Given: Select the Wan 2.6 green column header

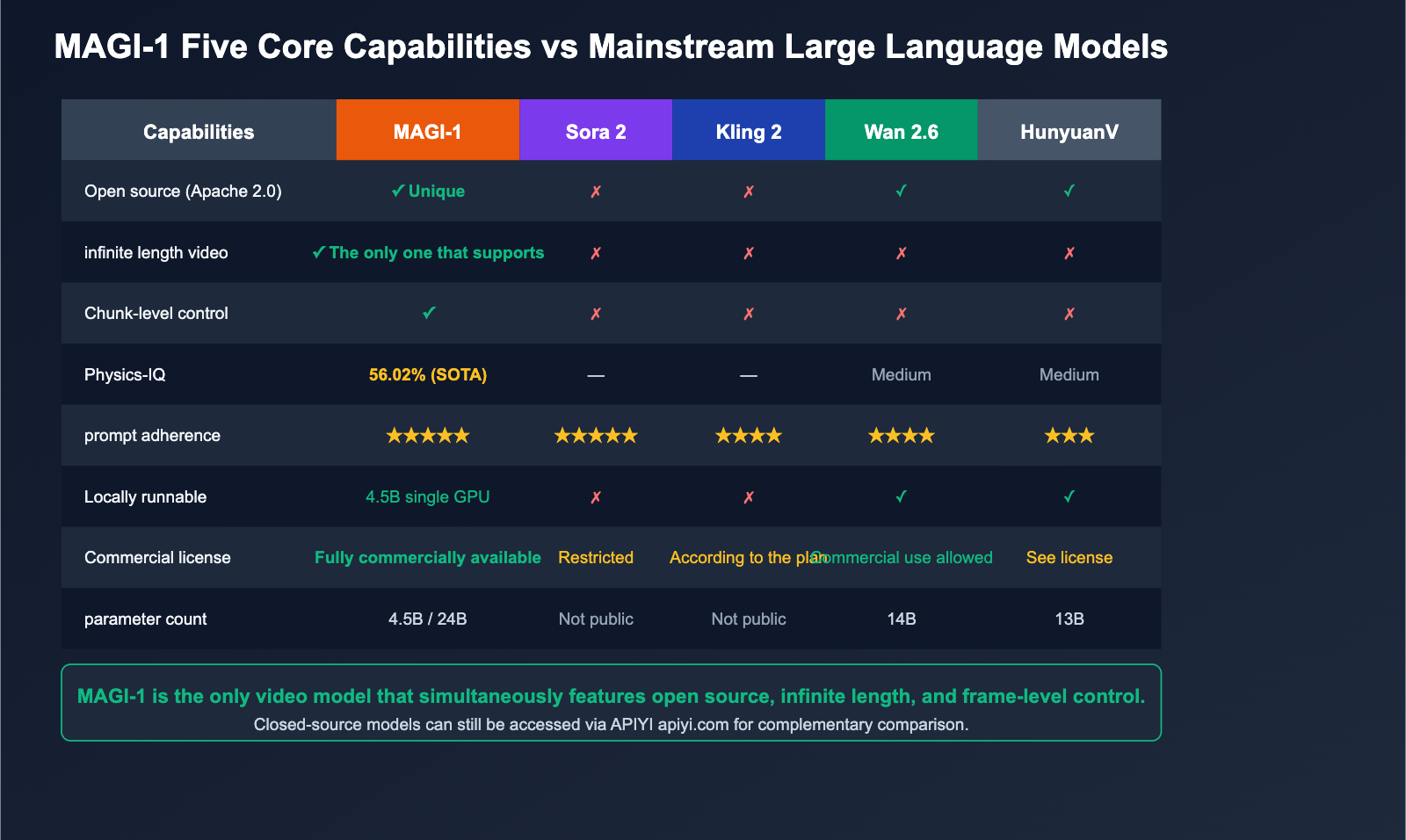Looking at the screenshot, I should pos(901,132).
